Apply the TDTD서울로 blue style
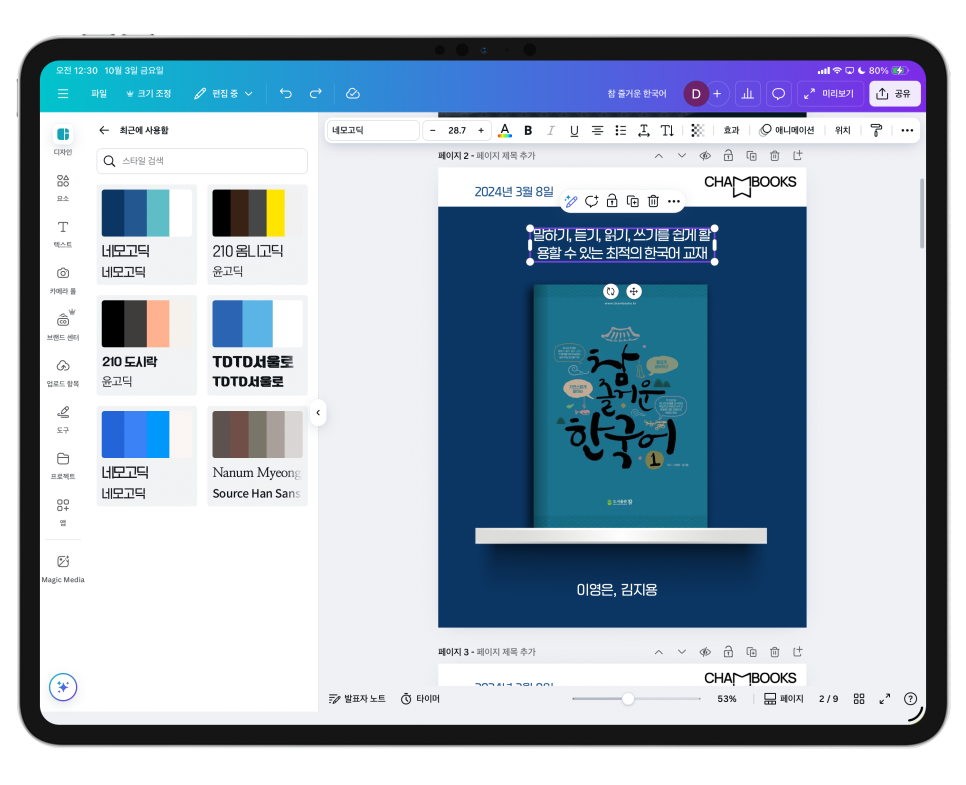Screen dimensions: 966x785 (258, 345)
